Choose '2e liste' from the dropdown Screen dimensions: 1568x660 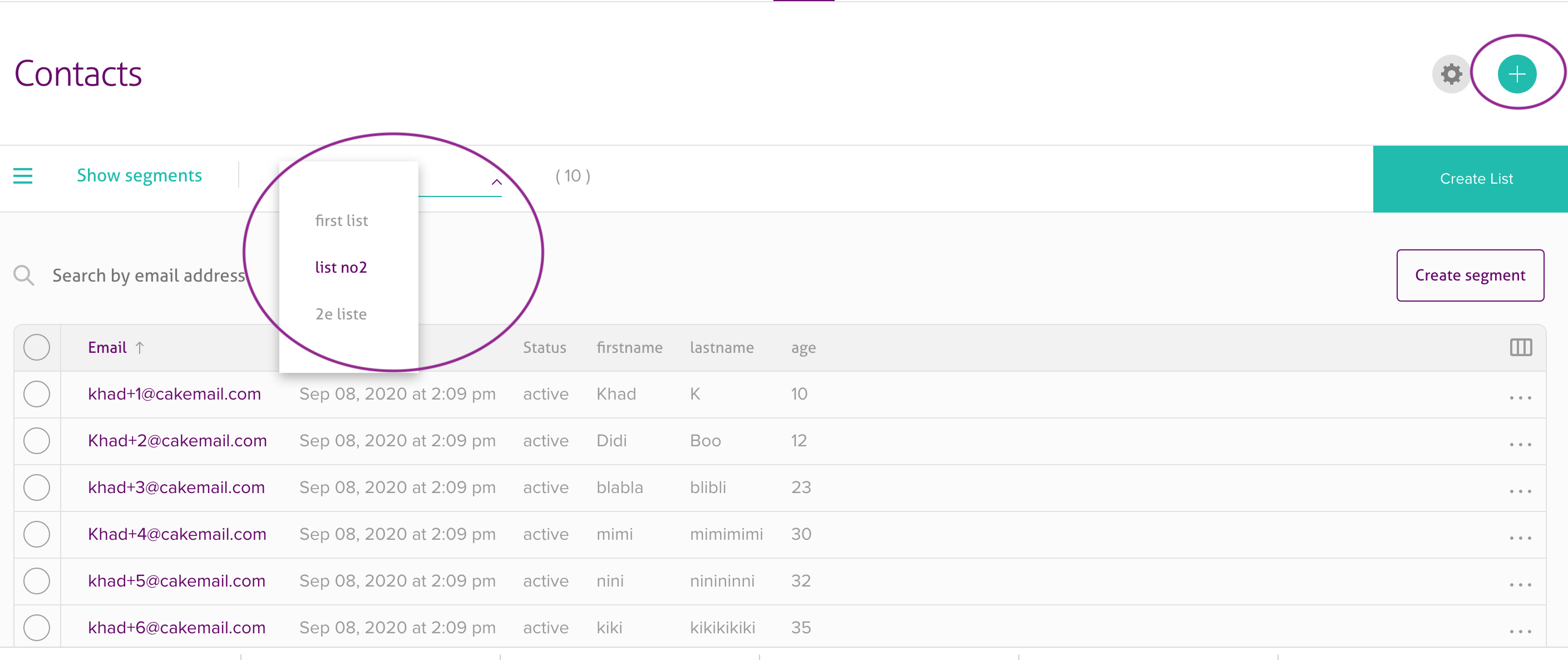click(341, 314)
